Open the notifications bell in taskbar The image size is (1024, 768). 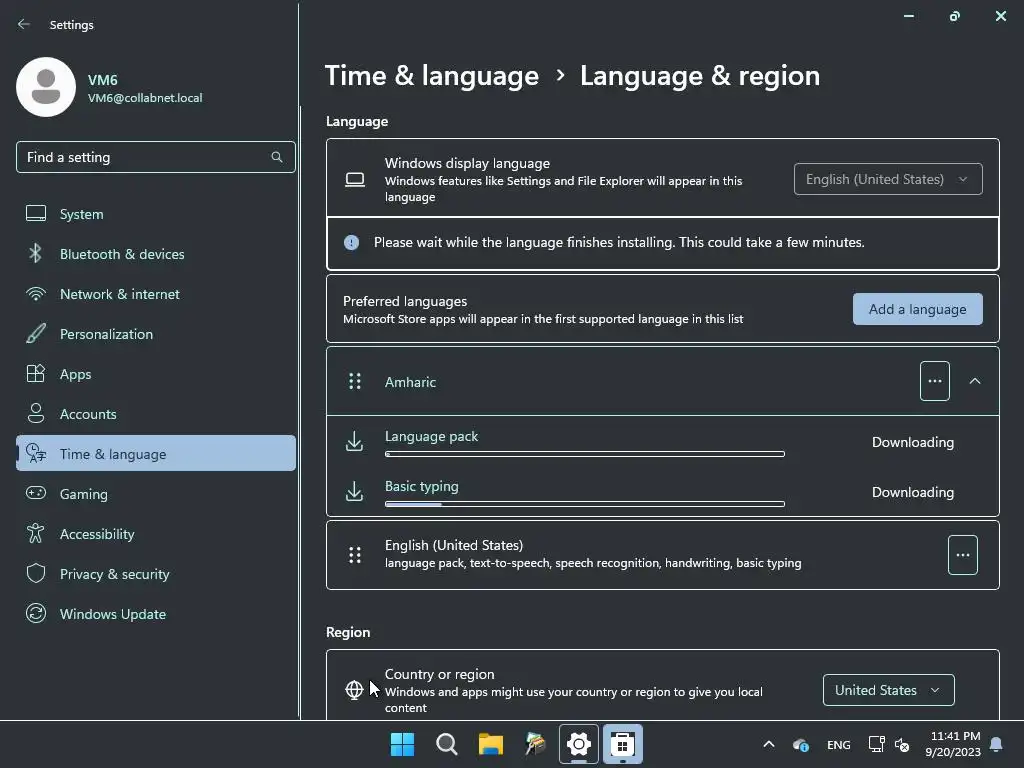click(x=997, y=744)
